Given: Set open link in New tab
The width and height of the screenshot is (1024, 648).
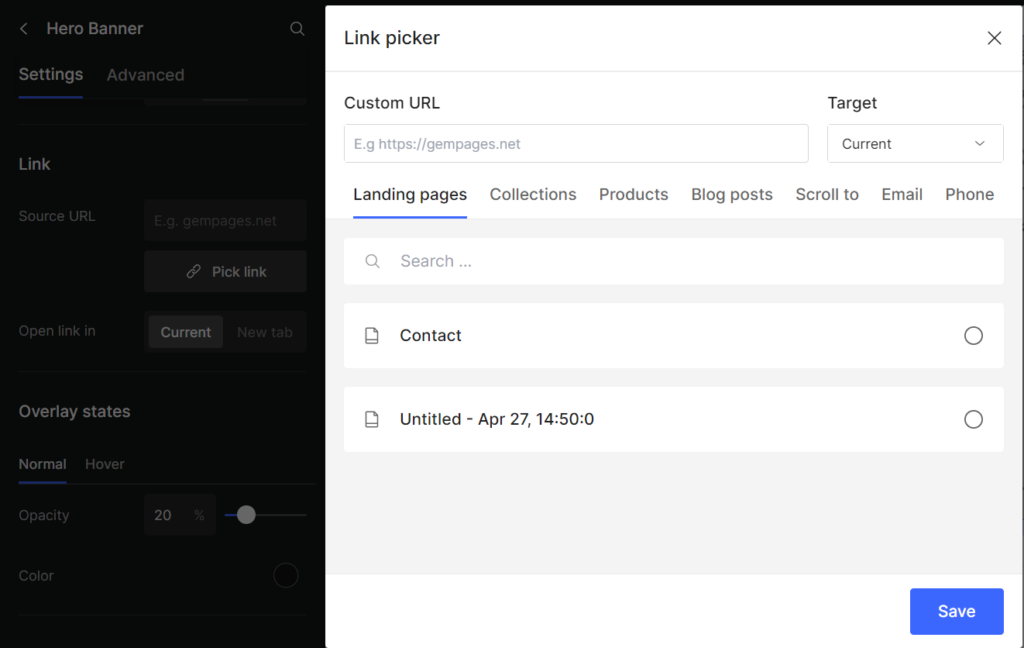Looking at the screenshot, I should [x=265, y=332].
